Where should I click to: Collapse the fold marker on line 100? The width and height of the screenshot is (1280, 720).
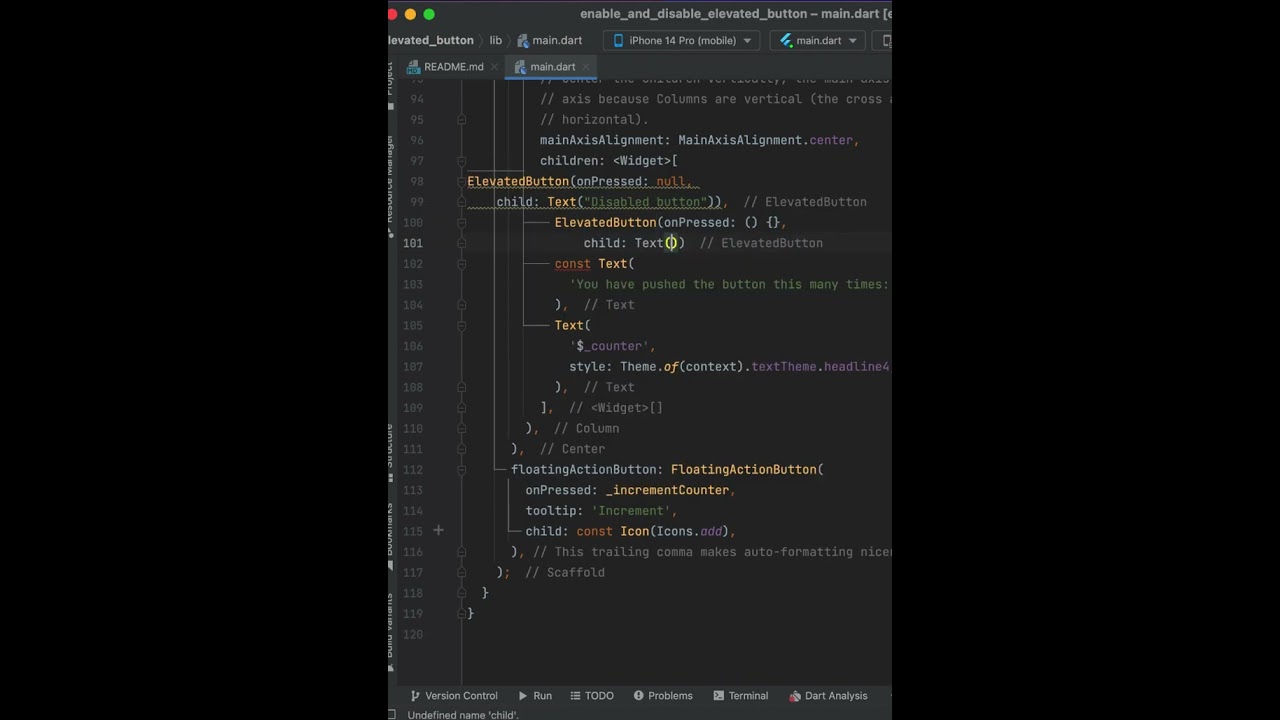[461, 223]
